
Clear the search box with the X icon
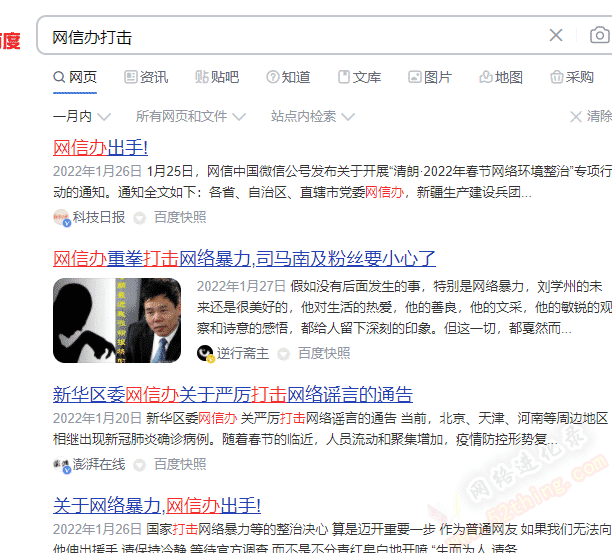pyautogui.click(x=556, y=35)
